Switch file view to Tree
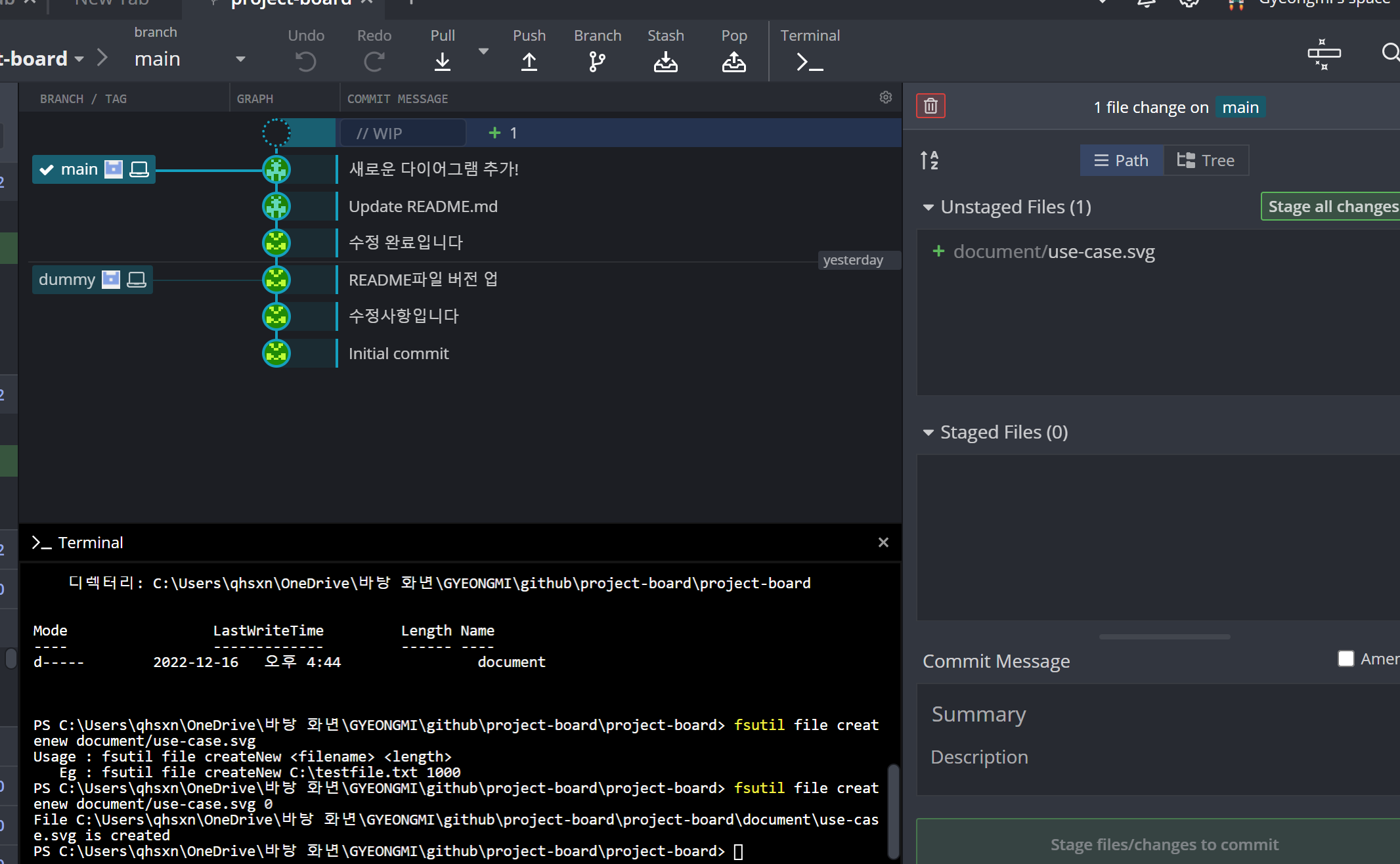 [x=1206, y=160]
